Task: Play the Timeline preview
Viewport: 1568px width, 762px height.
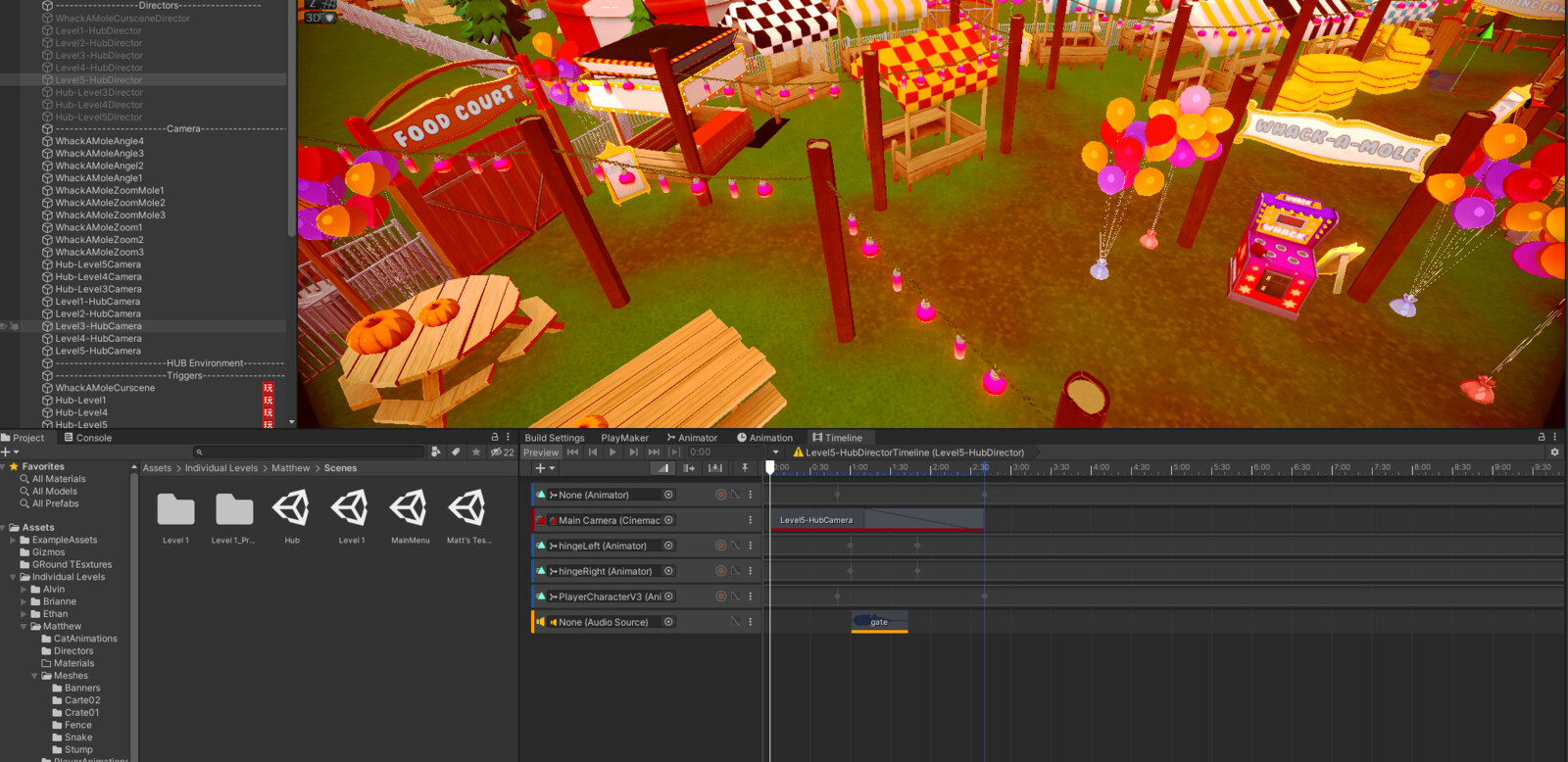Action: (x=612, y=452)
